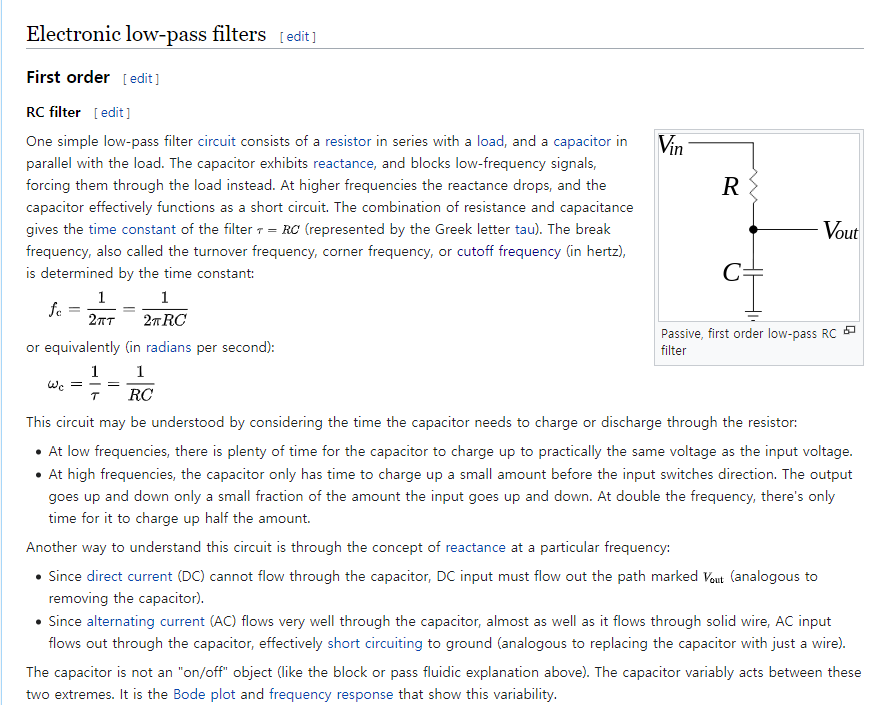
Task: Click the cutoff frequency fc formula
Action: pyautogui.click(x=118, y=309)
